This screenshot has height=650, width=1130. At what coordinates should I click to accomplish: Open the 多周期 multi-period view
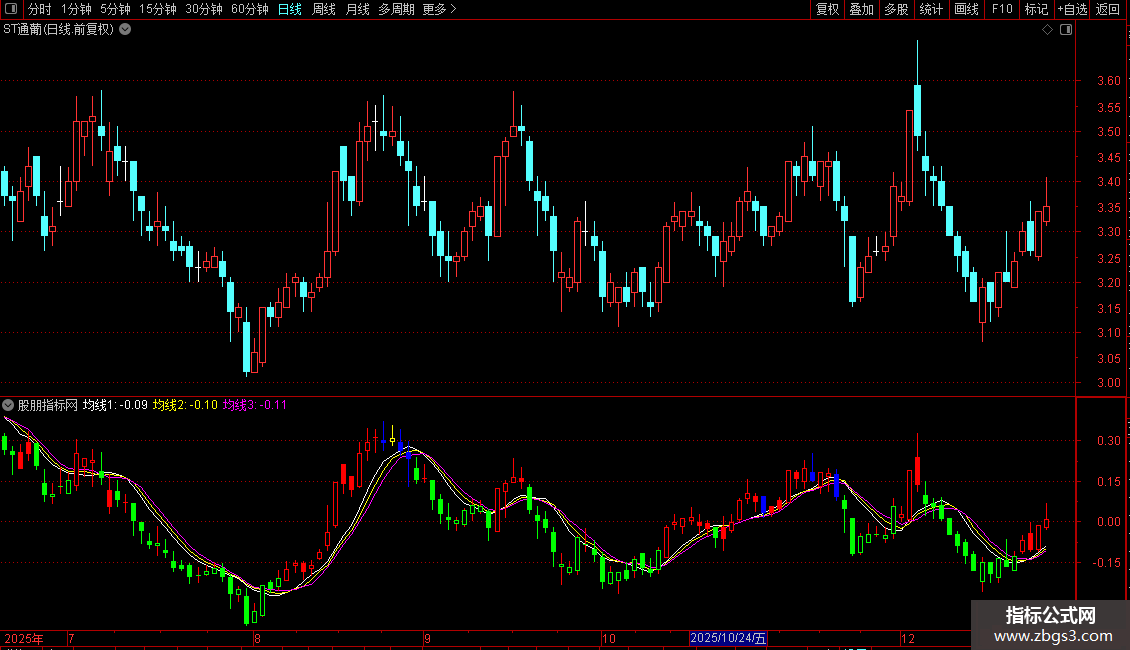coord(396,9)
